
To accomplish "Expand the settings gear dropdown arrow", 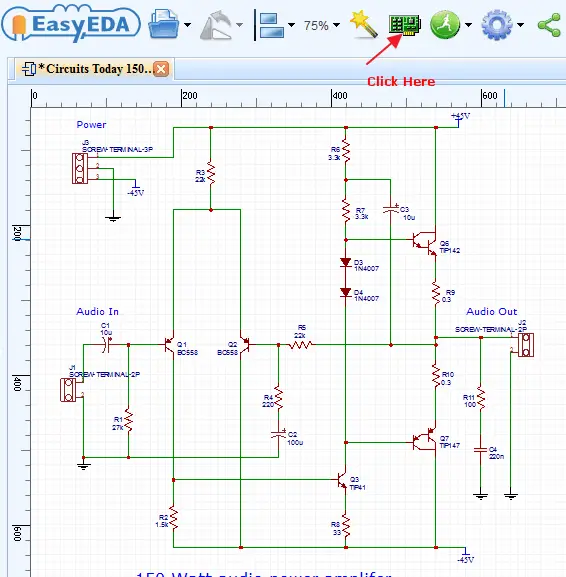I will coord(520,25).
